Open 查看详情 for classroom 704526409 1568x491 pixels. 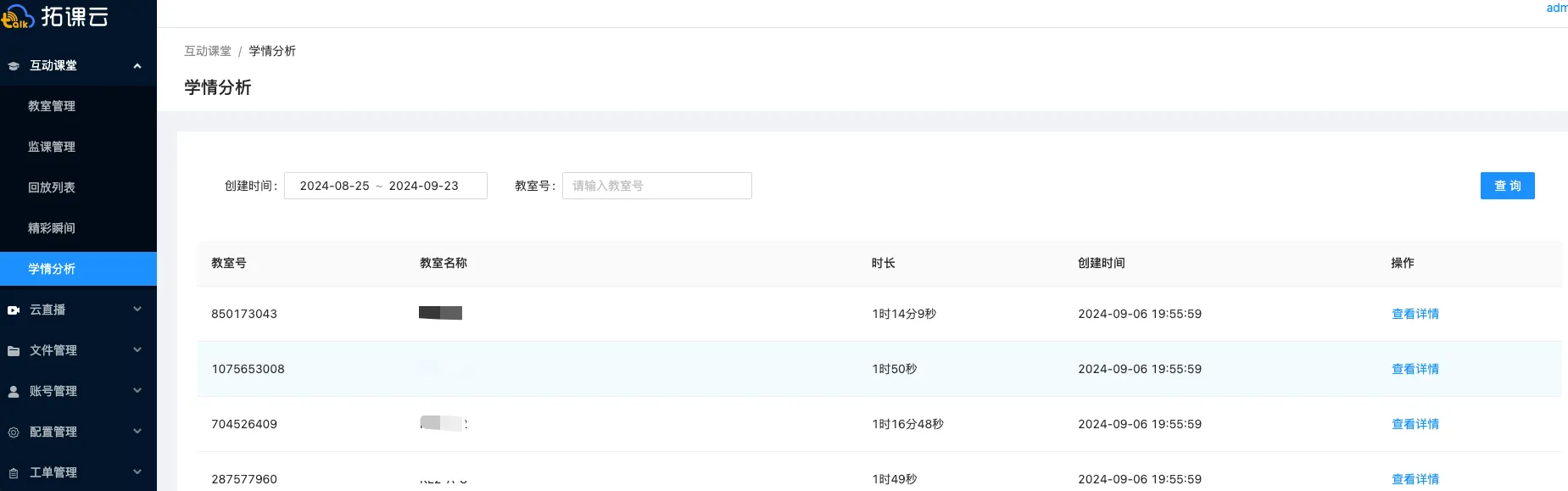[1415, 424]
